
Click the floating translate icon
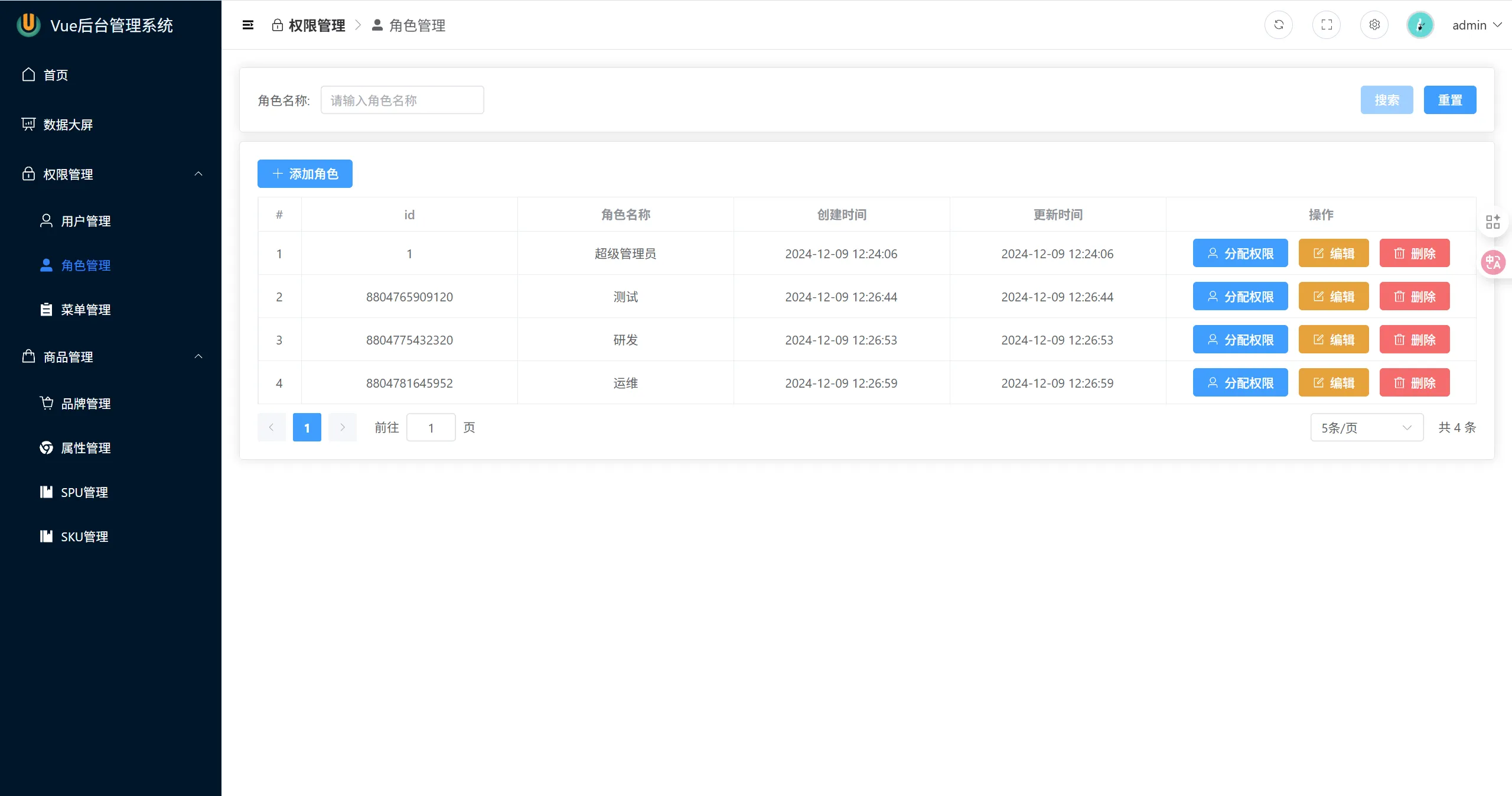1493,262
